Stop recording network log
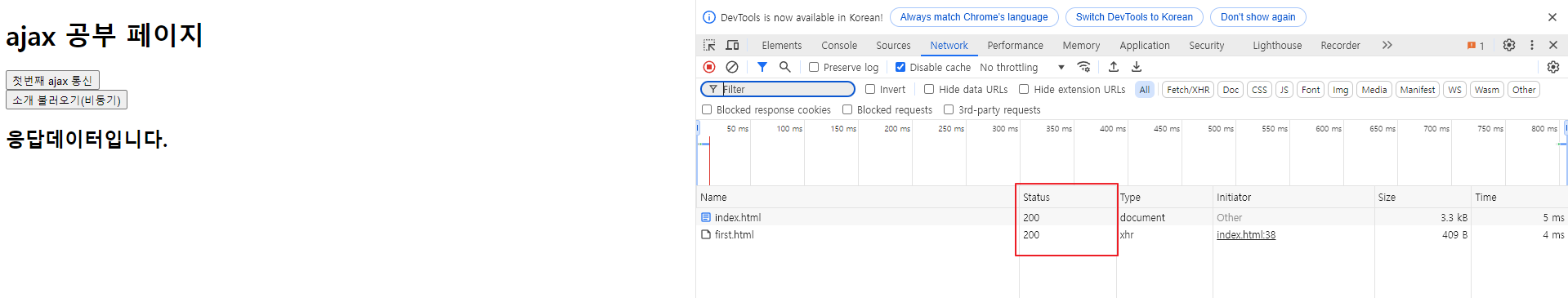1568x298 pixels. tap(709, 67)
